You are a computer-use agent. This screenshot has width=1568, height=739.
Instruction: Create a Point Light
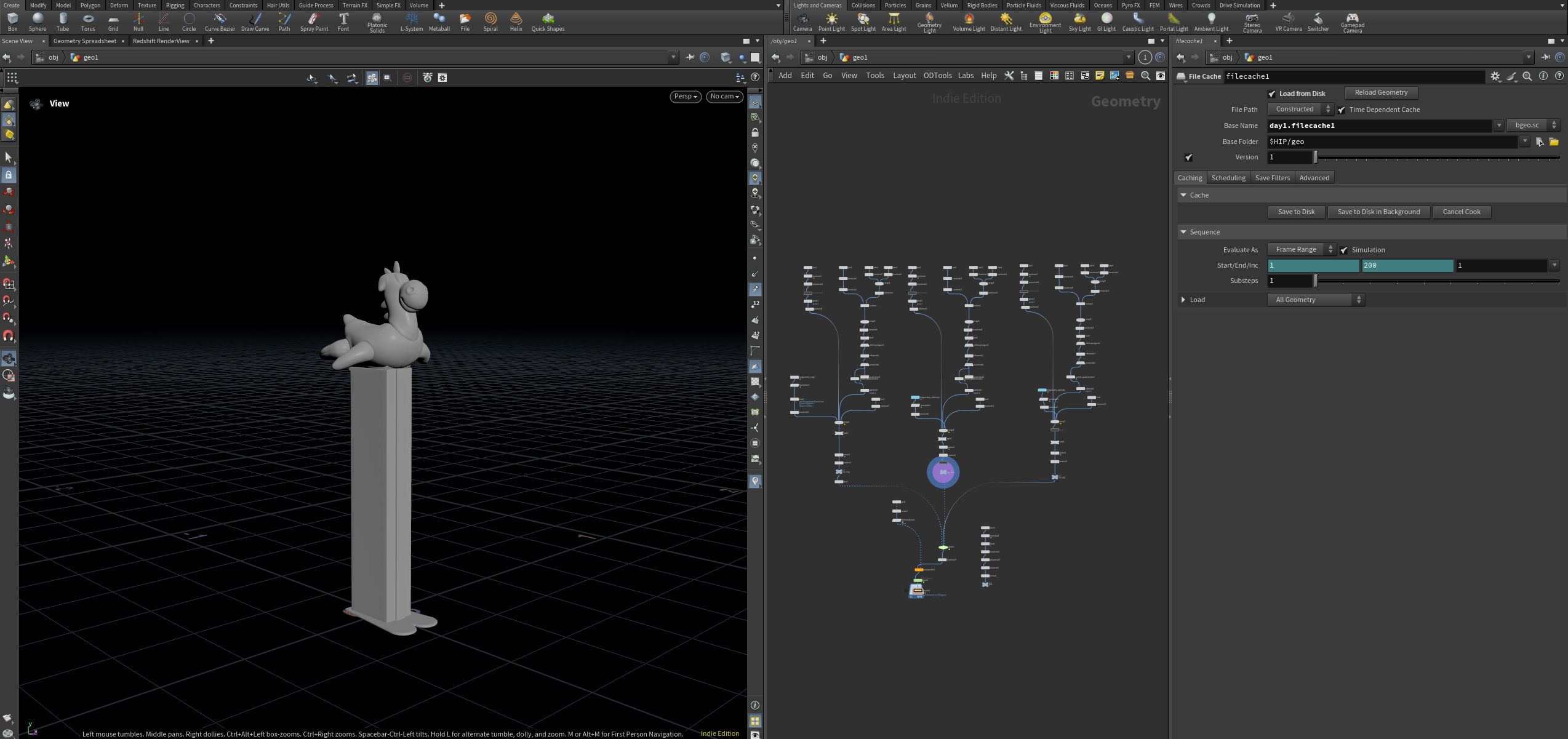pos(831,22)
